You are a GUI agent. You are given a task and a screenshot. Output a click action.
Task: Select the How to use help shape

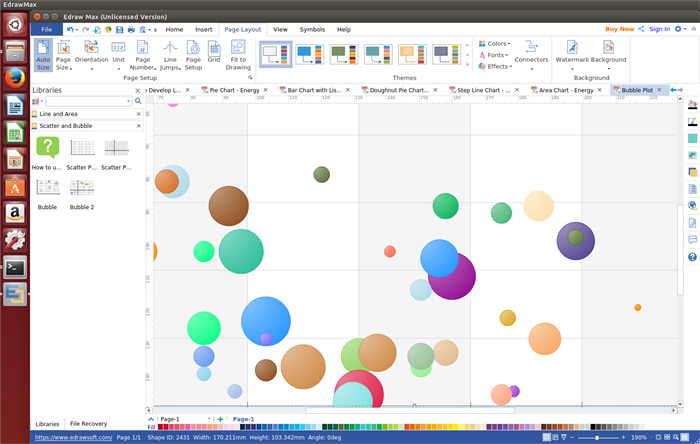tap(47, 154)
